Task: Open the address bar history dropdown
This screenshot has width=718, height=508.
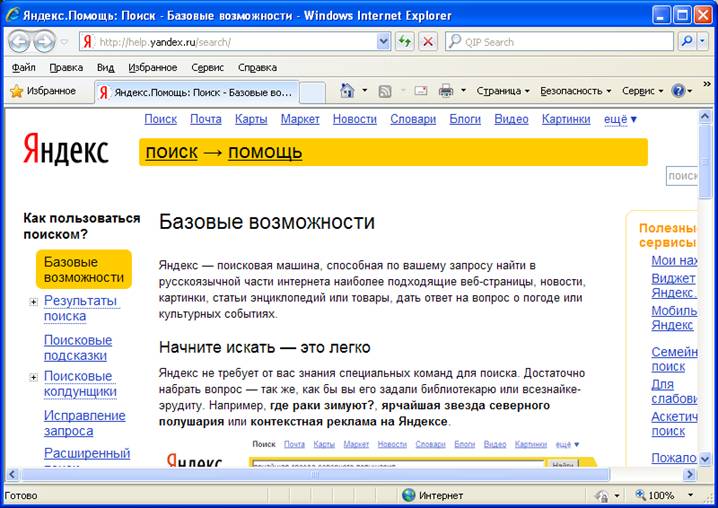Action: 383,42
